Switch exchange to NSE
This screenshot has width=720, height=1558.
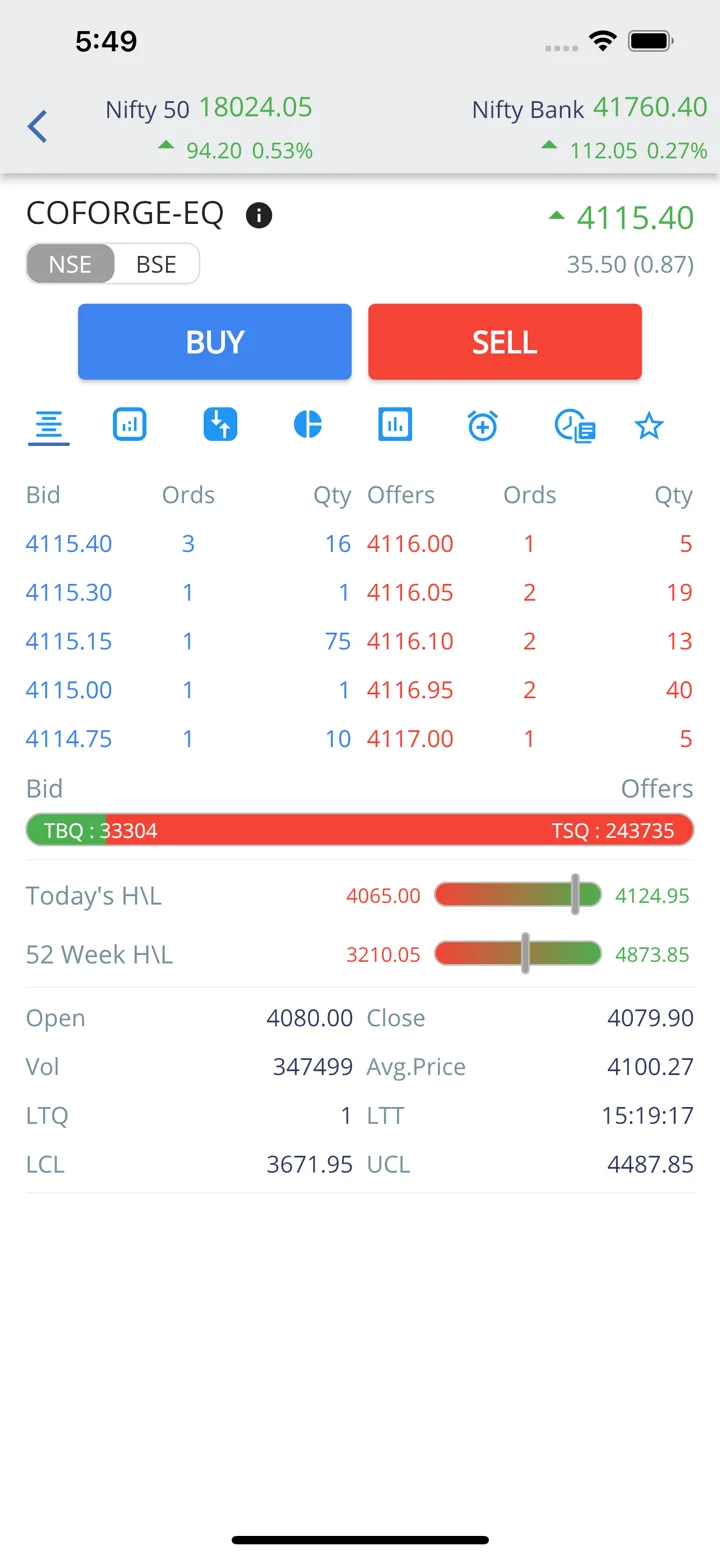[70, 264]
